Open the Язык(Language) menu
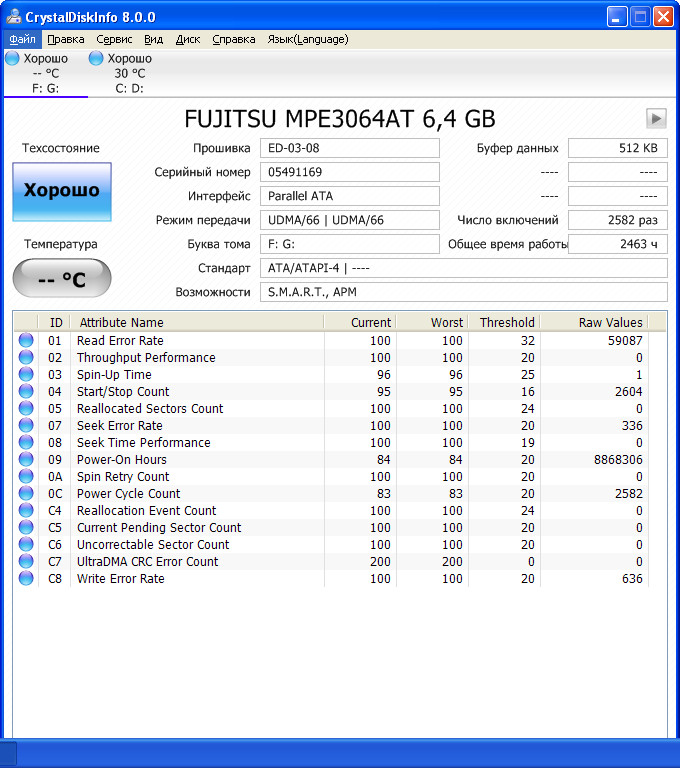680x768 pixels. point(308,39)
